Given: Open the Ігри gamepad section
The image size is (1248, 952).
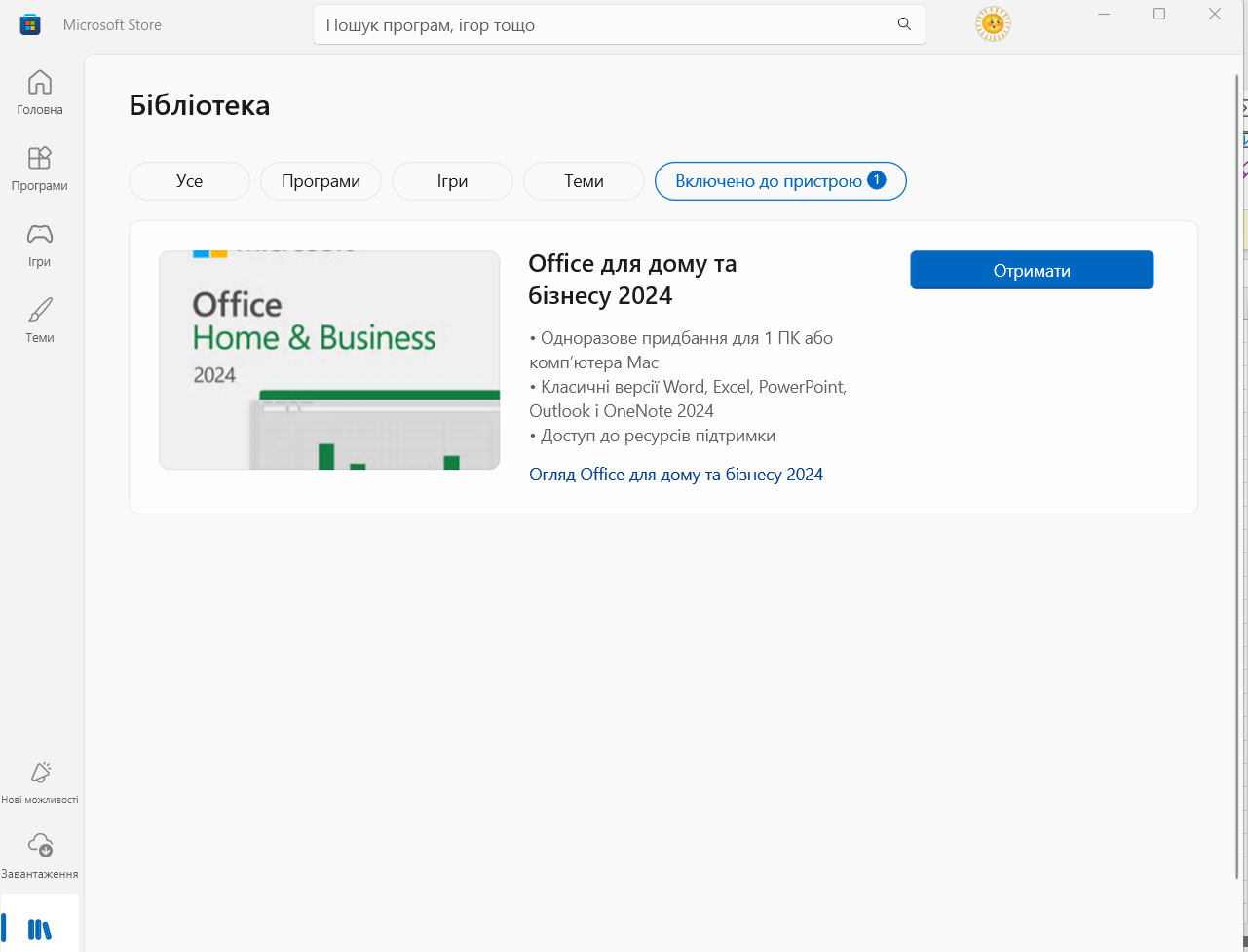Looking at the screenshot, I should pyautogui.click(x=40, y=245).
